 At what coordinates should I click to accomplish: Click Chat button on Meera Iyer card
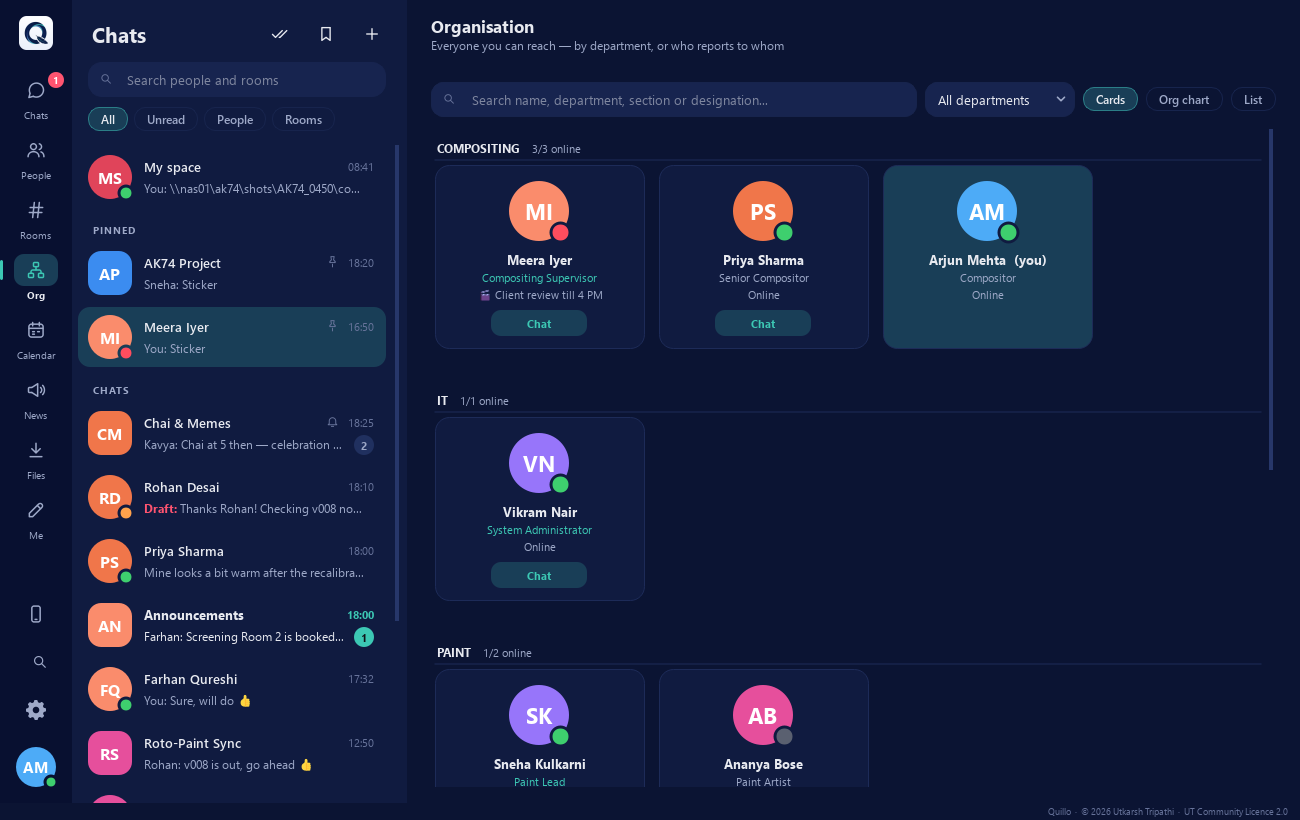(539, 323)
